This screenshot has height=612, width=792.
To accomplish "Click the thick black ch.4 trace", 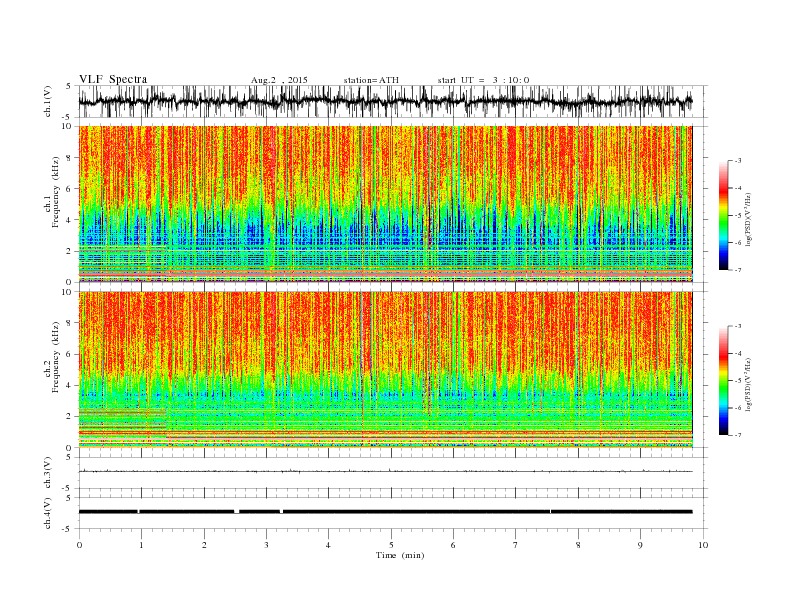I will [385, 512].
